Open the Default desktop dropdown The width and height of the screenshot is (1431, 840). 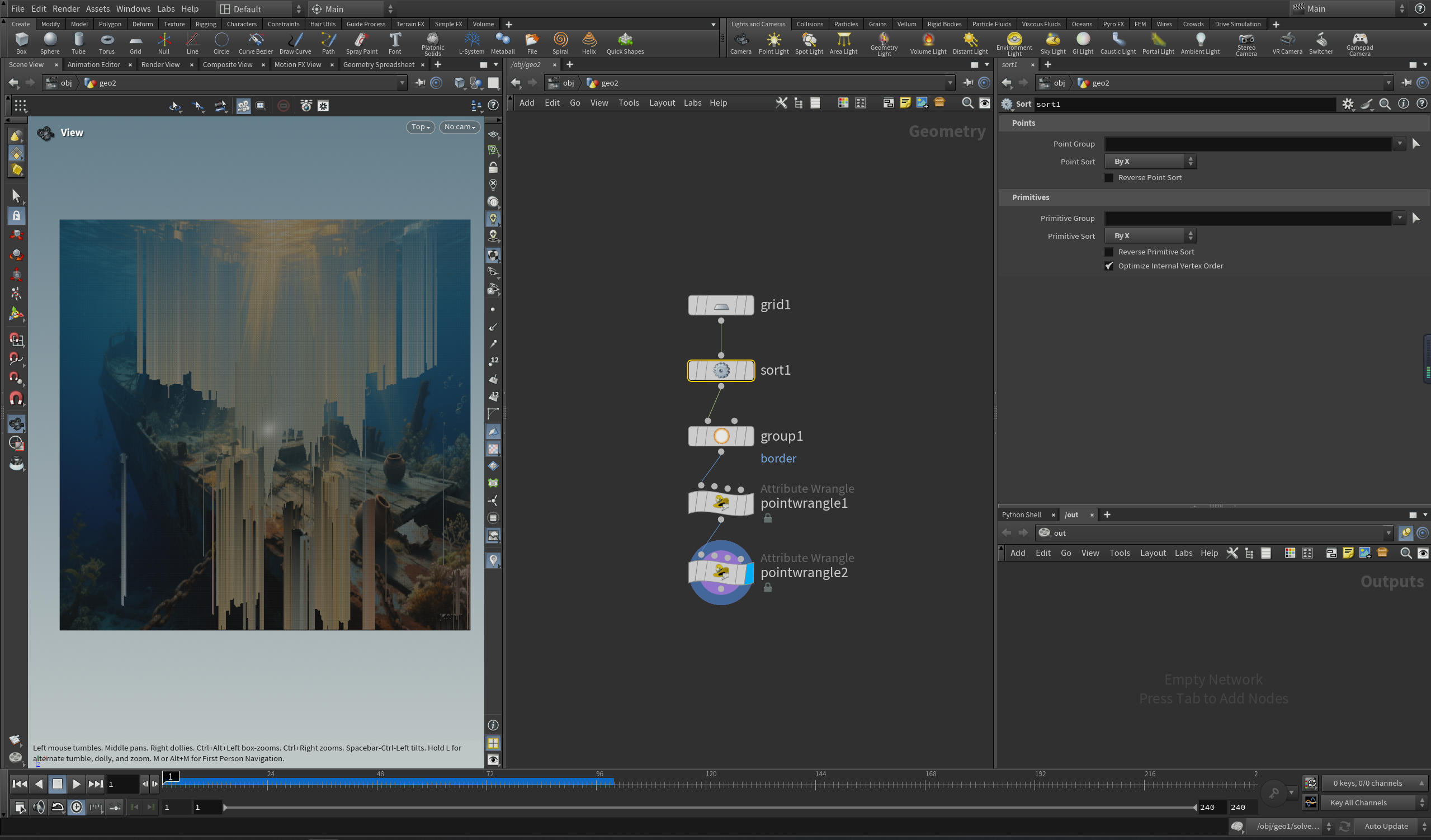(x=261, y=8)
